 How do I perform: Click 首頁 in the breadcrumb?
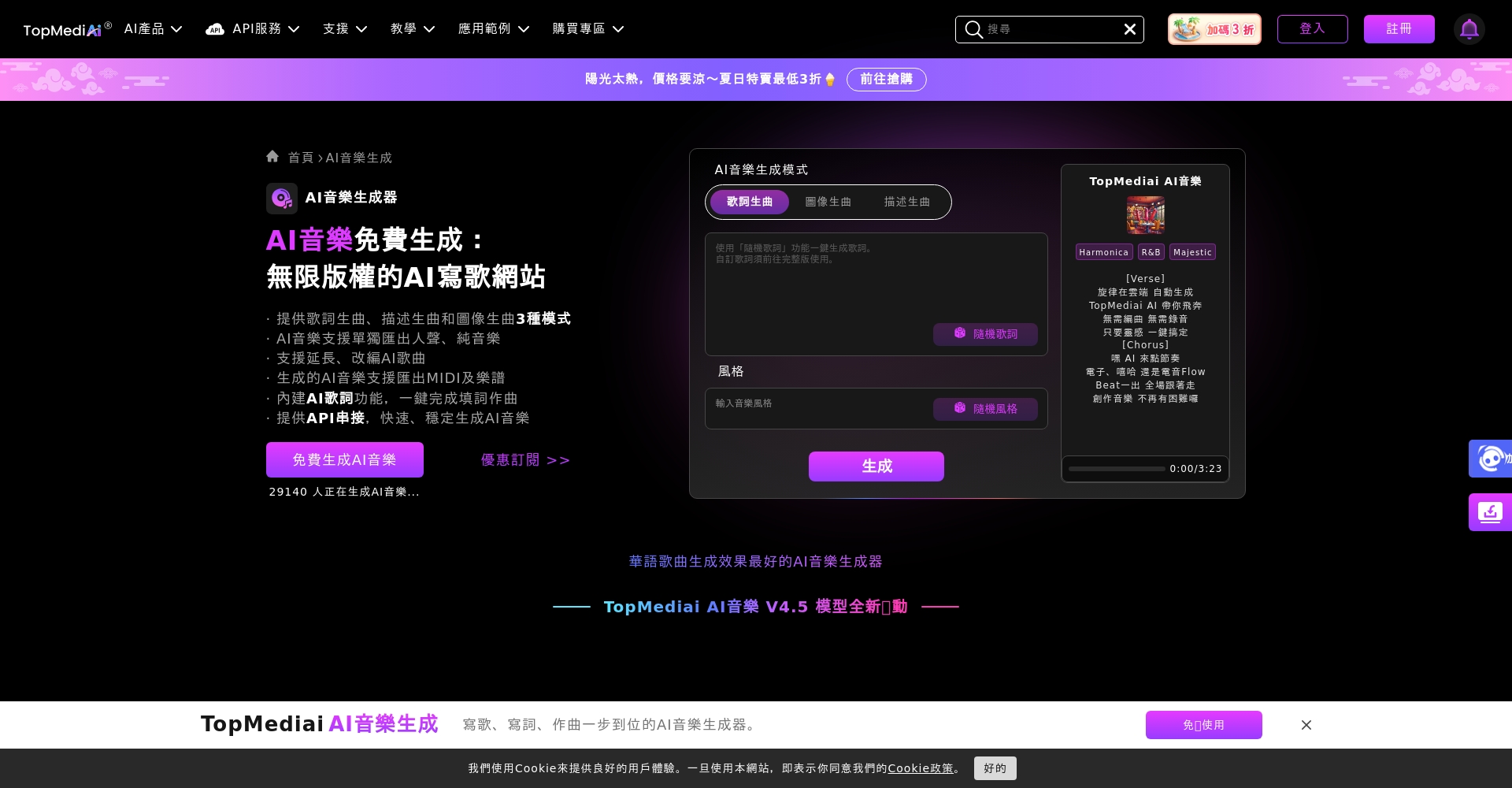[301, 158]
